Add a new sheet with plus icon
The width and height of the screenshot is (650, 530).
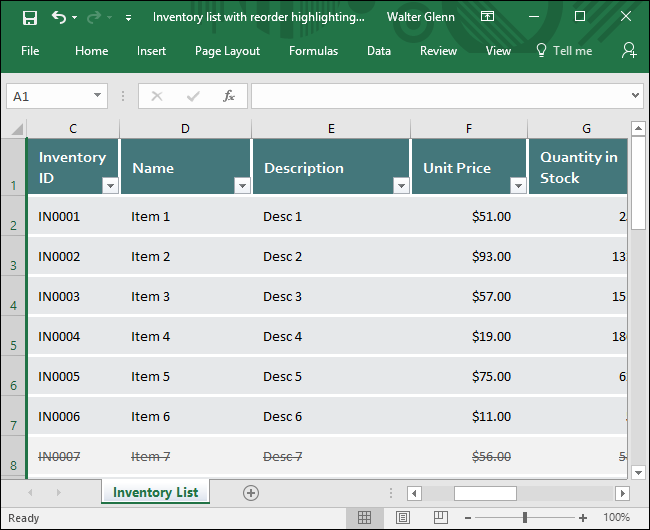tap(251, 492)
